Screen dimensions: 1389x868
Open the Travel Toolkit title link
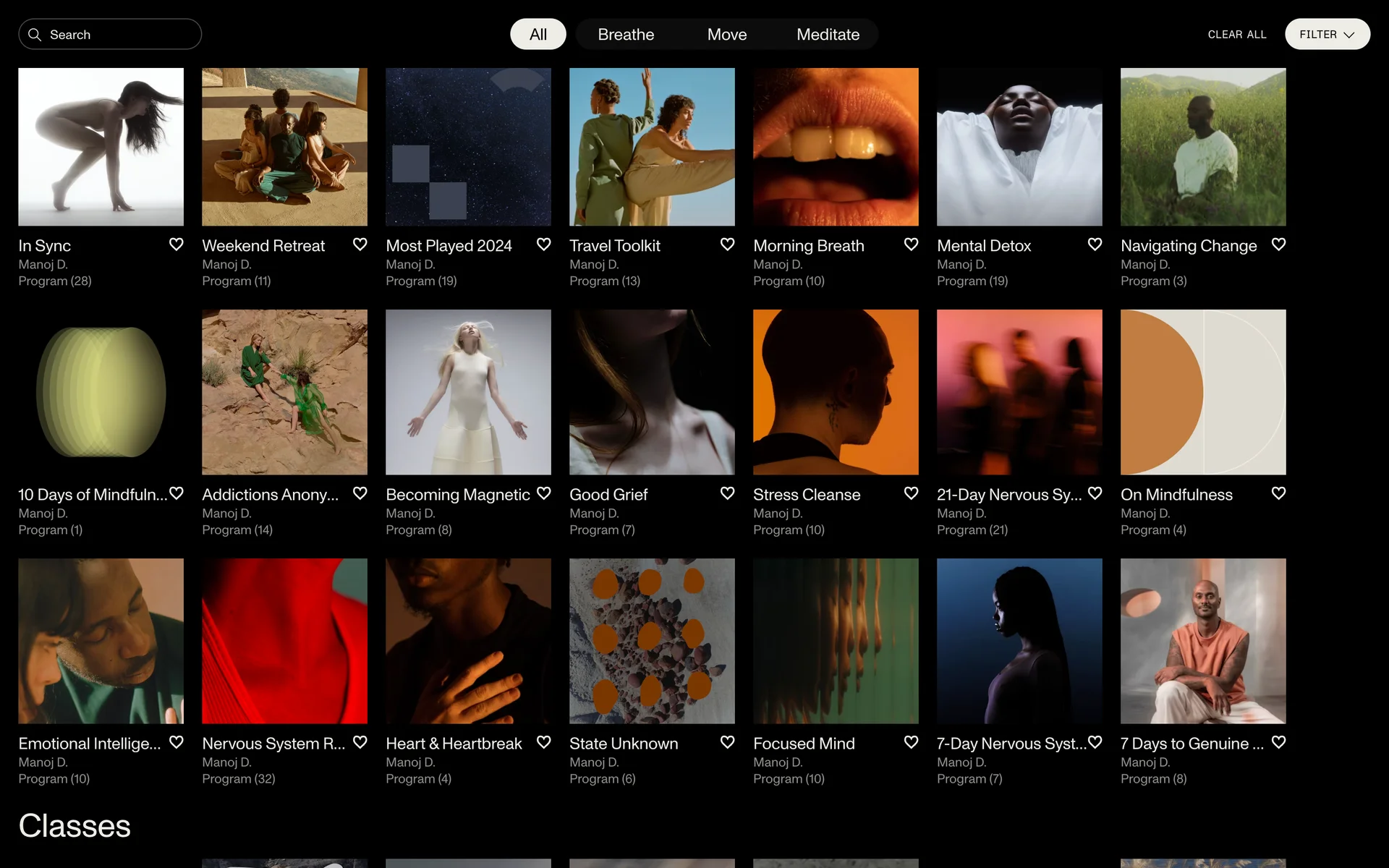pyautogui.click(x=614, y=246)
